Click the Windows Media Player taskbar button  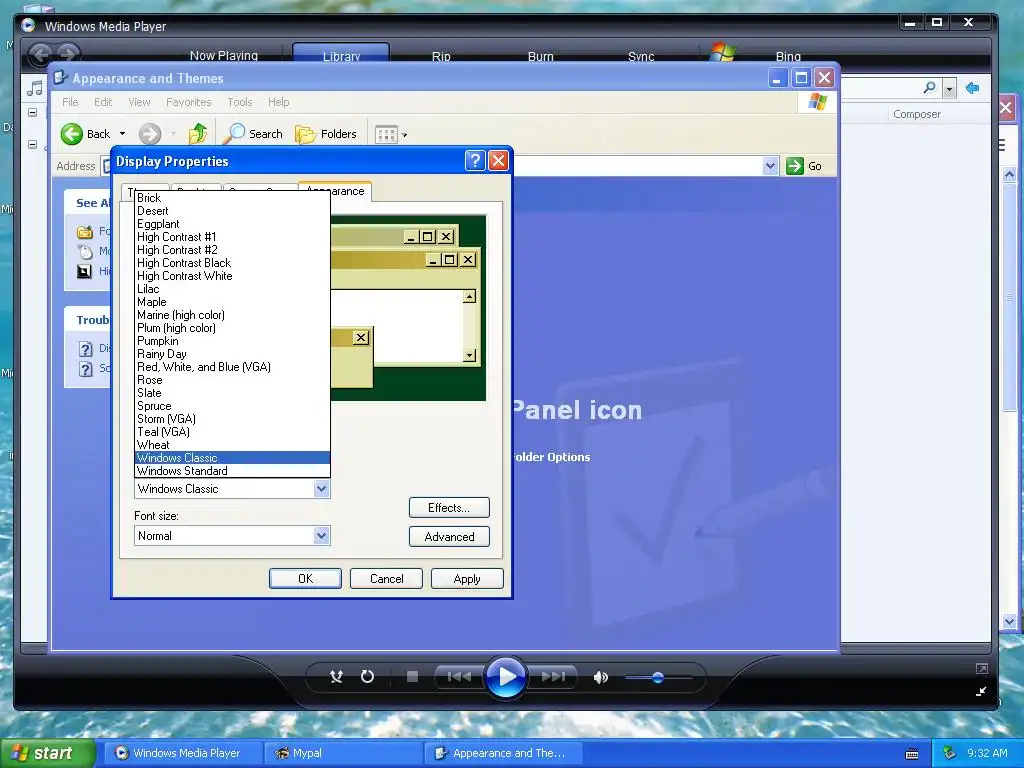click(184, 753)
